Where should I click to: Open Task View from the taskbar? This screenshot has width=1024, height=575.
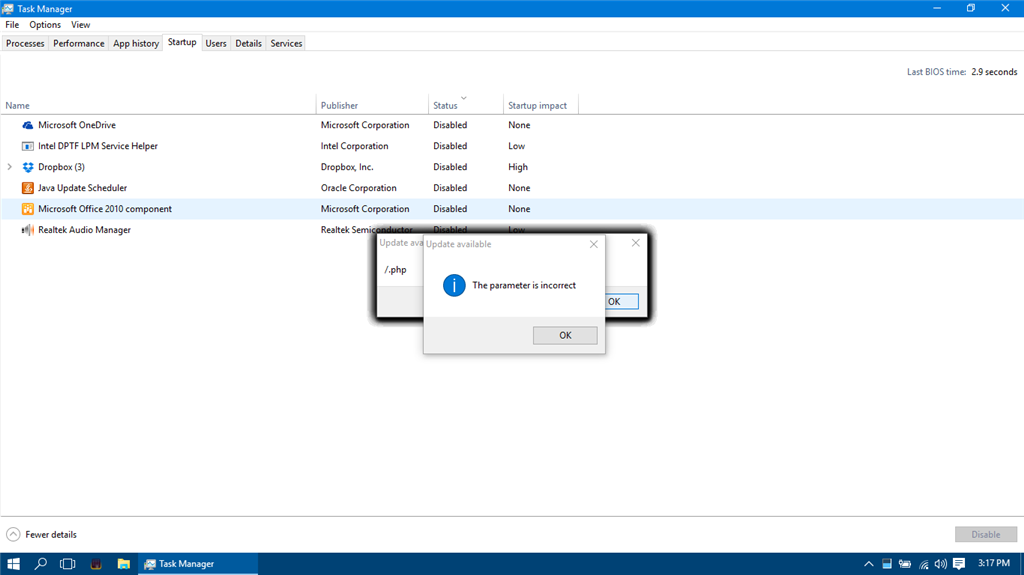pyautogui.click(x=67, y=563)
